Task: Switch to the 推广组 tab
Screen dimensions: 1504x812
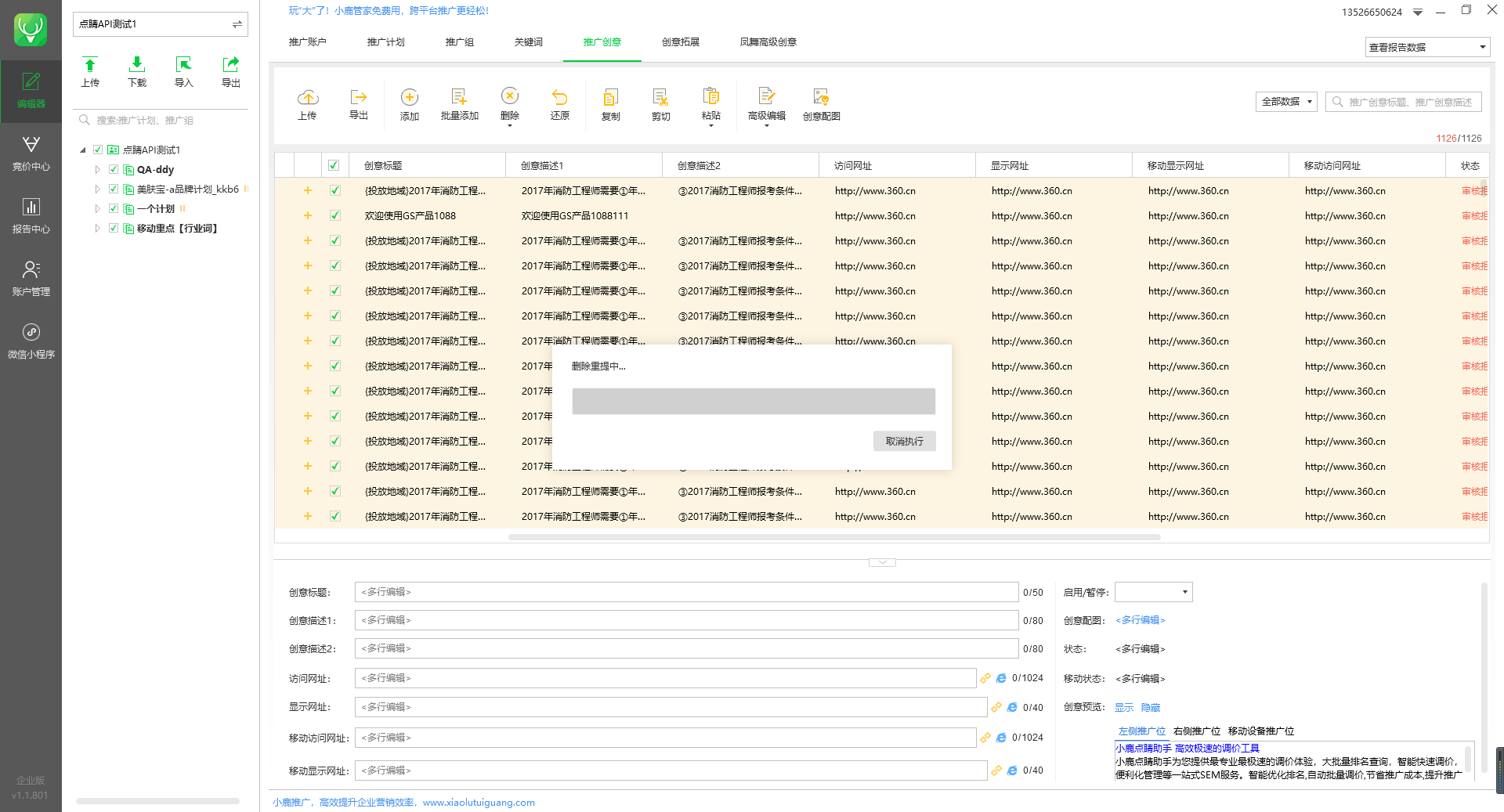Action: 459,42
